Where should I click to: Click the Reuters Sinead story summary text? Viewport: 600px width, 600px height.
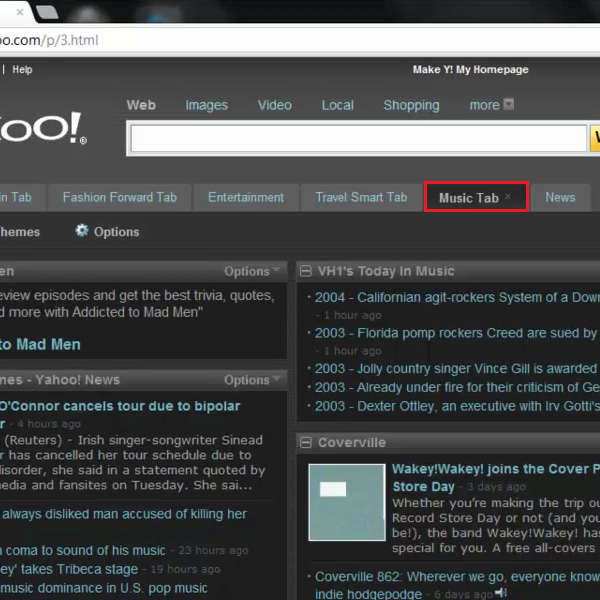point(132,463)
